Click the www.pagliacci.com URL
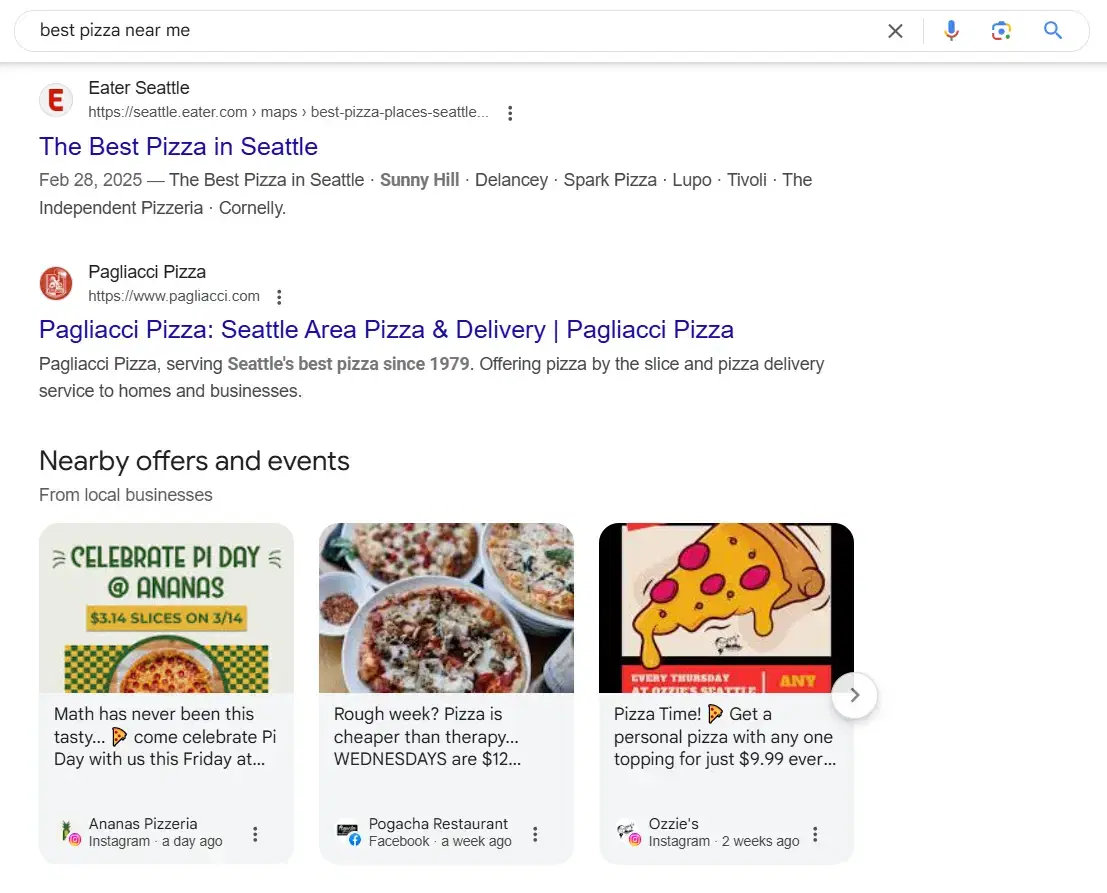 [174, 296]
